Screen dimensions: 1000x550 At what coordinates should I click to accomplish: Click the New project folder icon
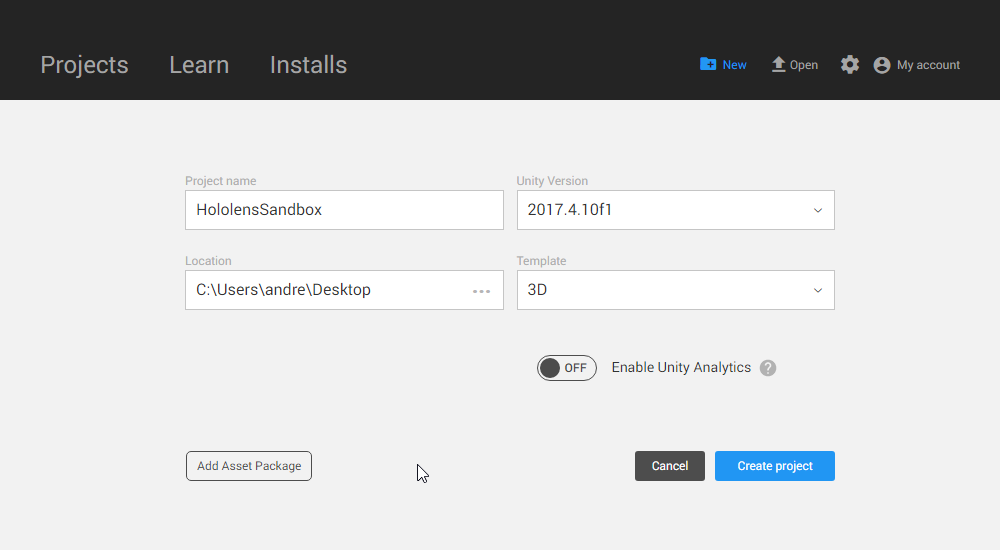click(708, 64)
